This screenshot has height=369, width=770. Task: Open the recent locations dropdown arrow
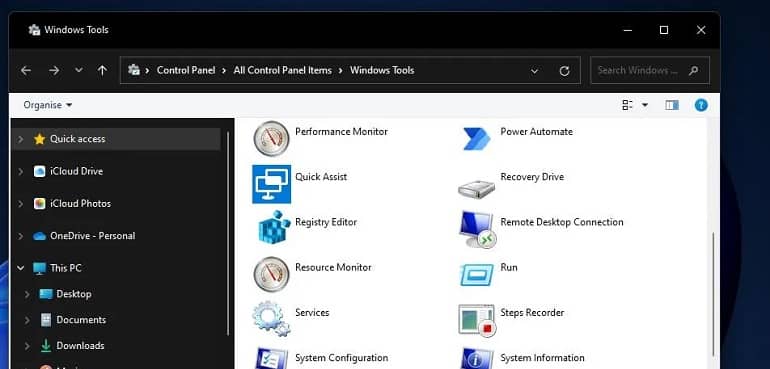(x=79, y=71)
